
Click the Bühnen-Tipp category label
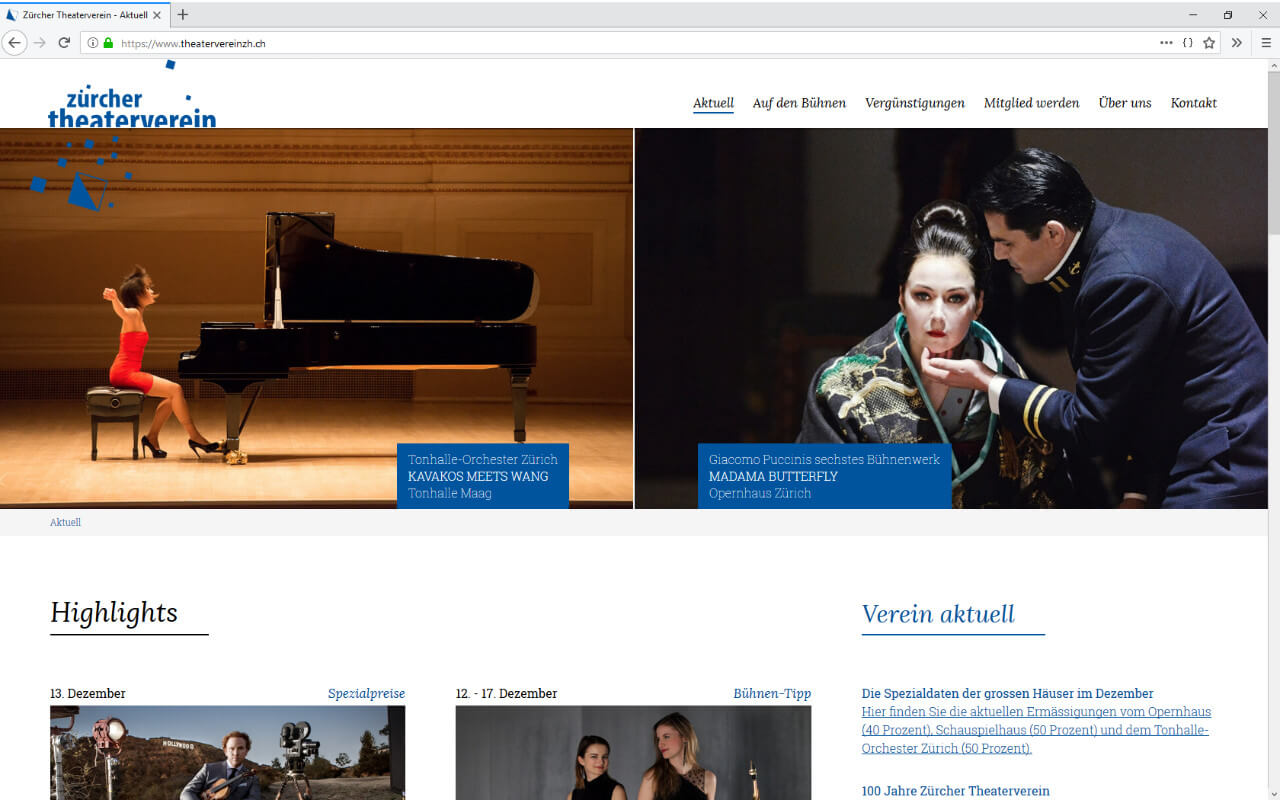pos(772,693)
